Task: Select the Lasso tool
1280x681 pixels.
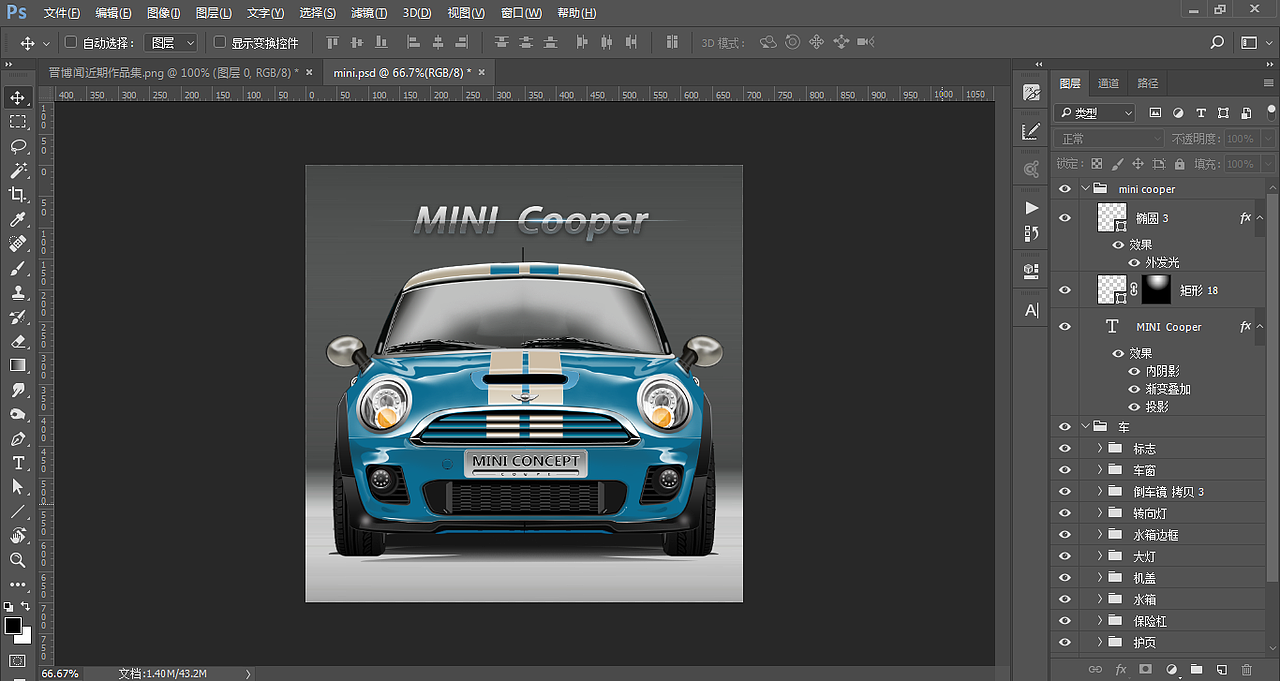Action: [18, 147]
